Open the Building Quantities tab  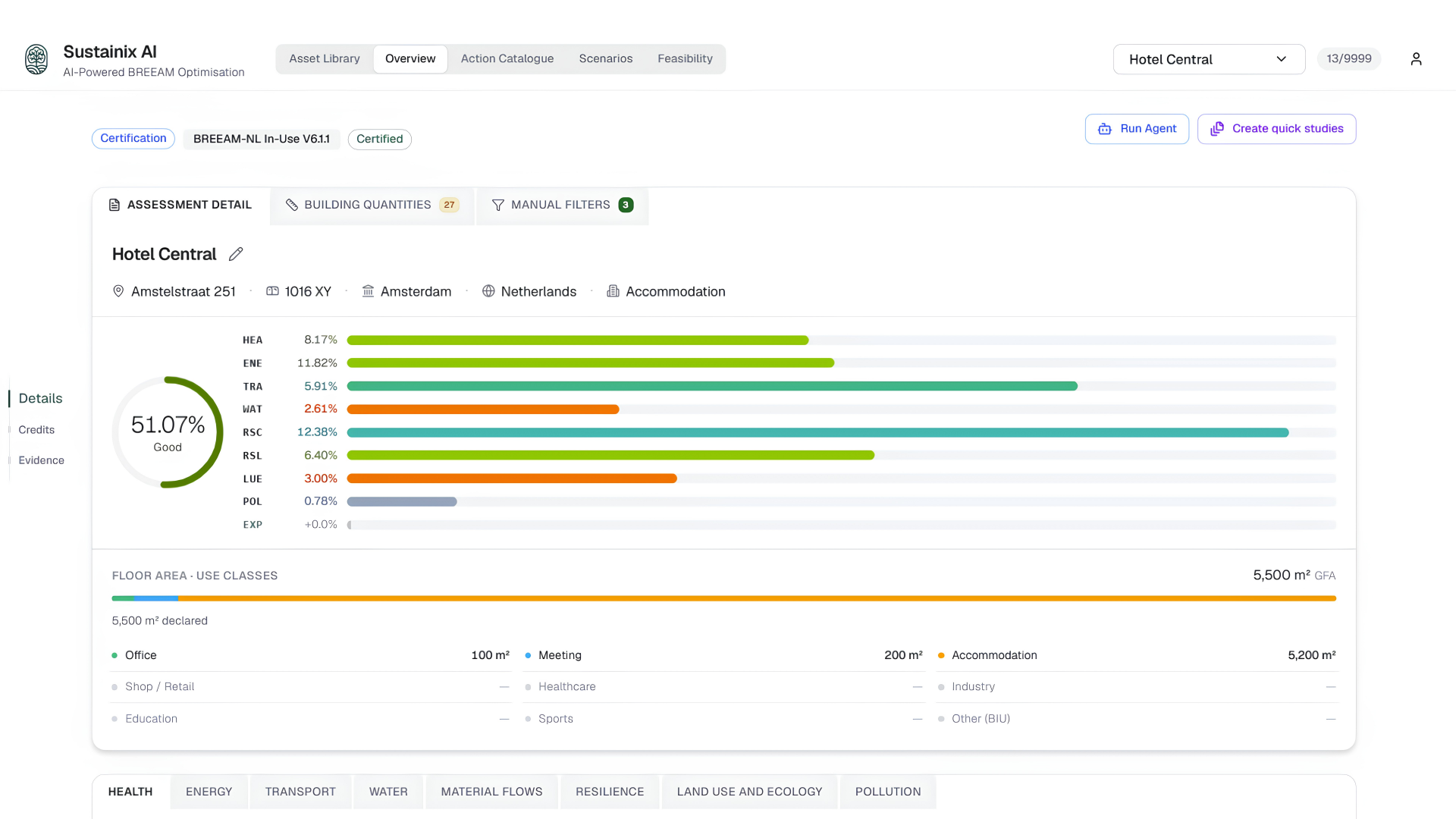[372, 206]
